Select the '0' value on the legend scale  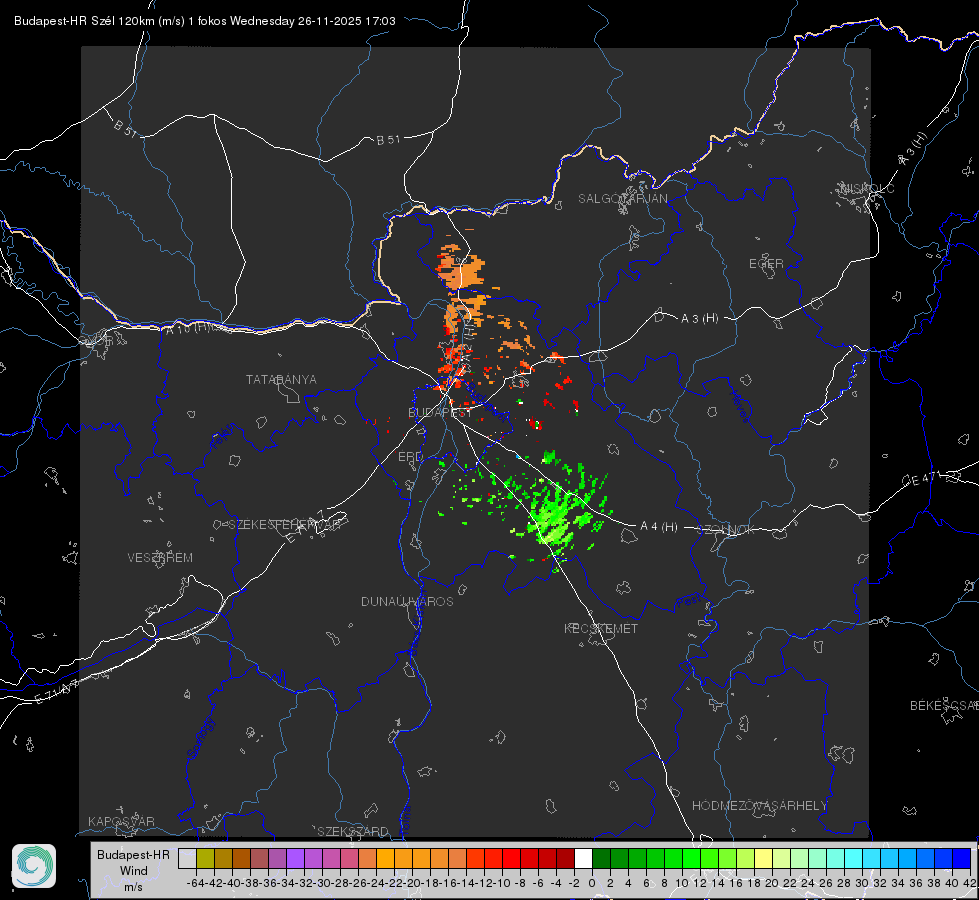tap(592, 883)
